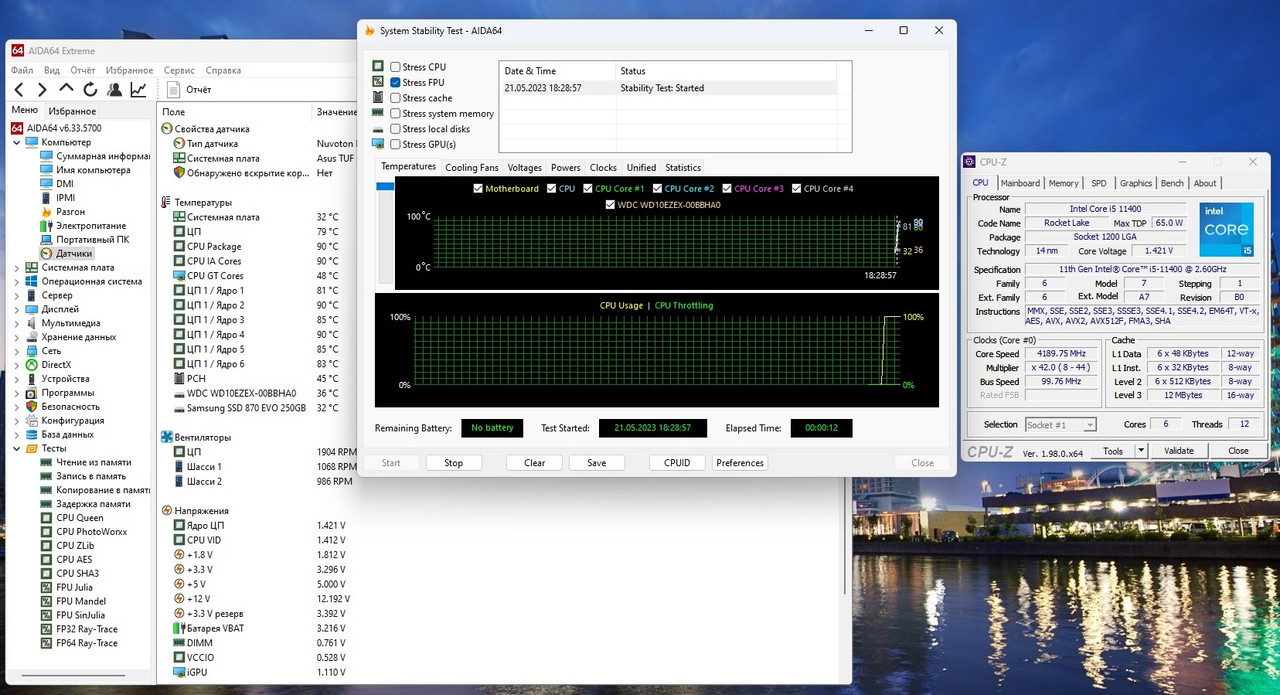Collapse the Компьютер tree node
1280x695 pixels.
point(16,142)
